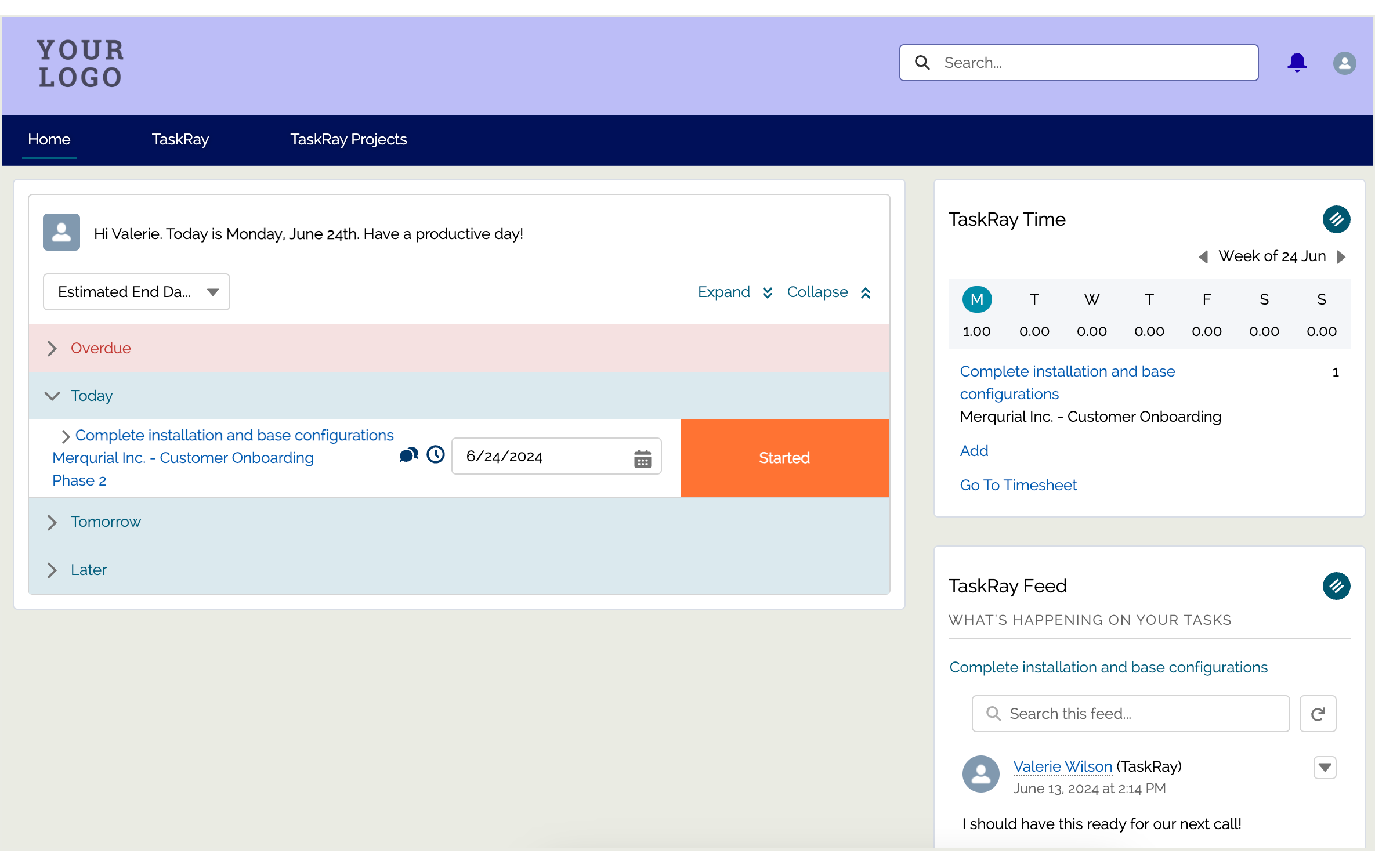Viewport: 1375px width, 868px height.
Task: Go to the next week arrow
Action: click(x=1341, y=256)
